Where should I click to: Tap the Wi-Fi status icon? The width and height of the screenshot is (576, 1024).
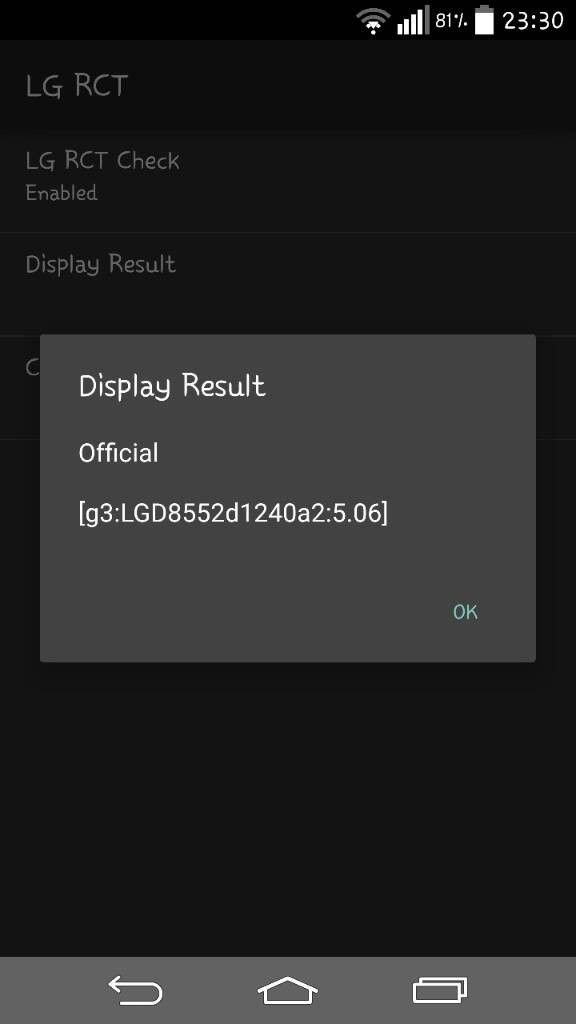pos(374,21)
